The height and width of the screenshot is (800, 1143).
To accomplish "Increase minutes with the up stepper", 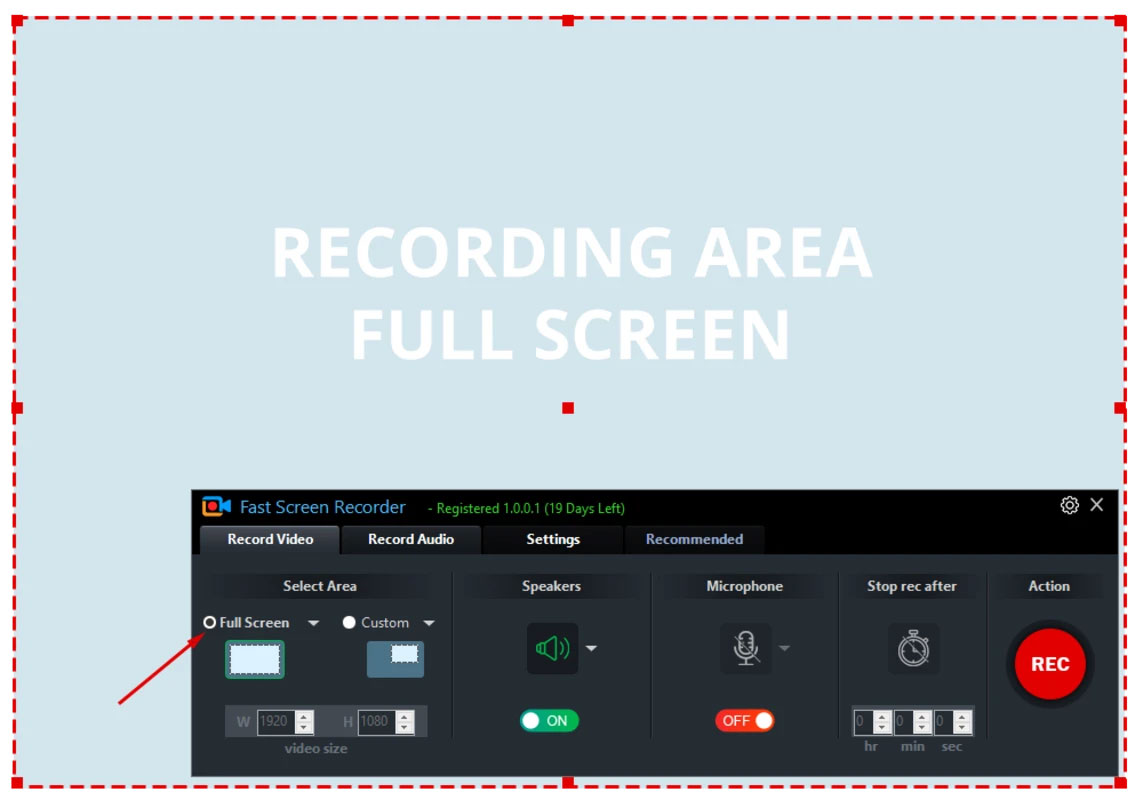I will coord(922,716).
